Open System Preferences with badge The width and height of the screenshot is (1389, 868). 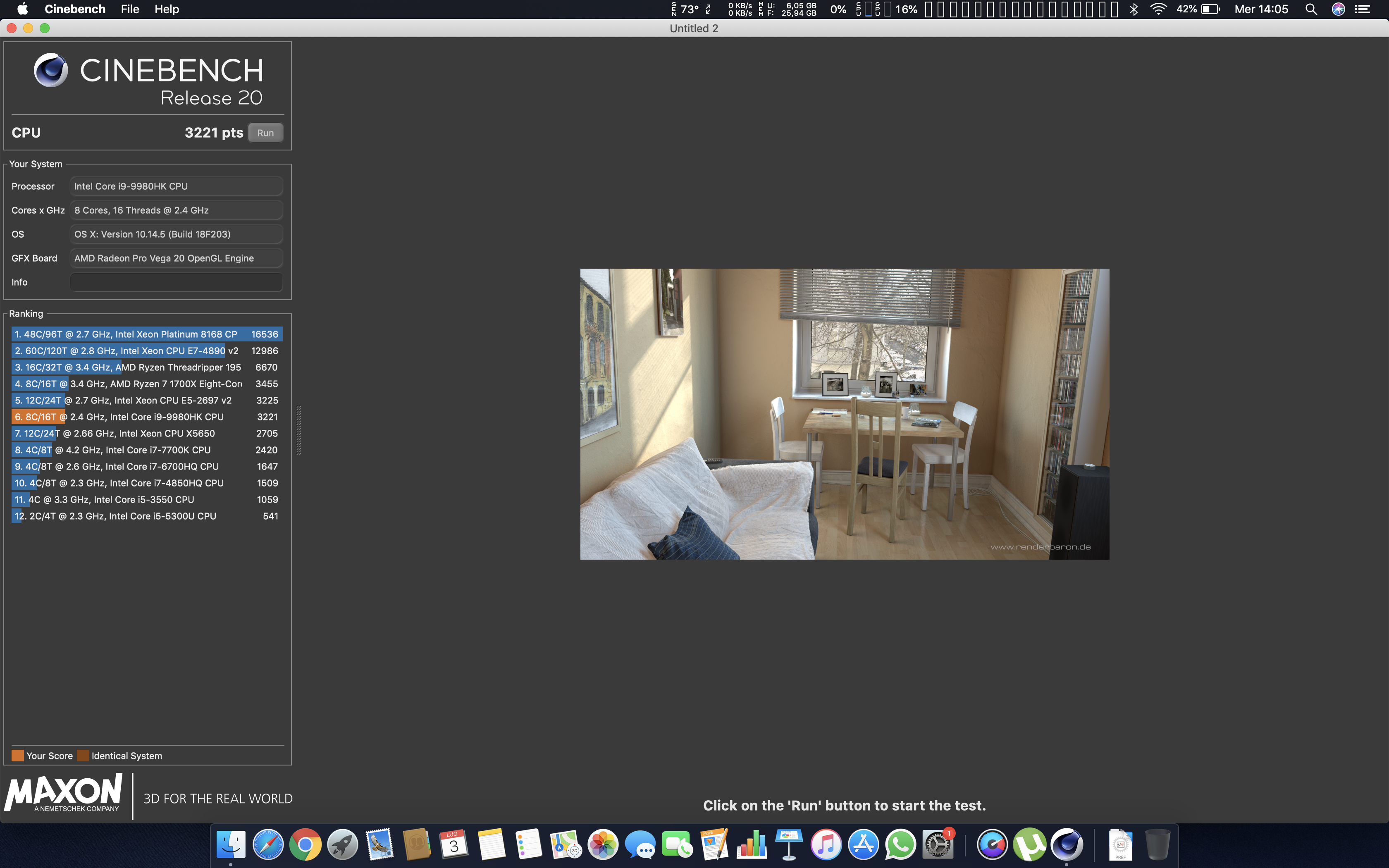point(938,844)
